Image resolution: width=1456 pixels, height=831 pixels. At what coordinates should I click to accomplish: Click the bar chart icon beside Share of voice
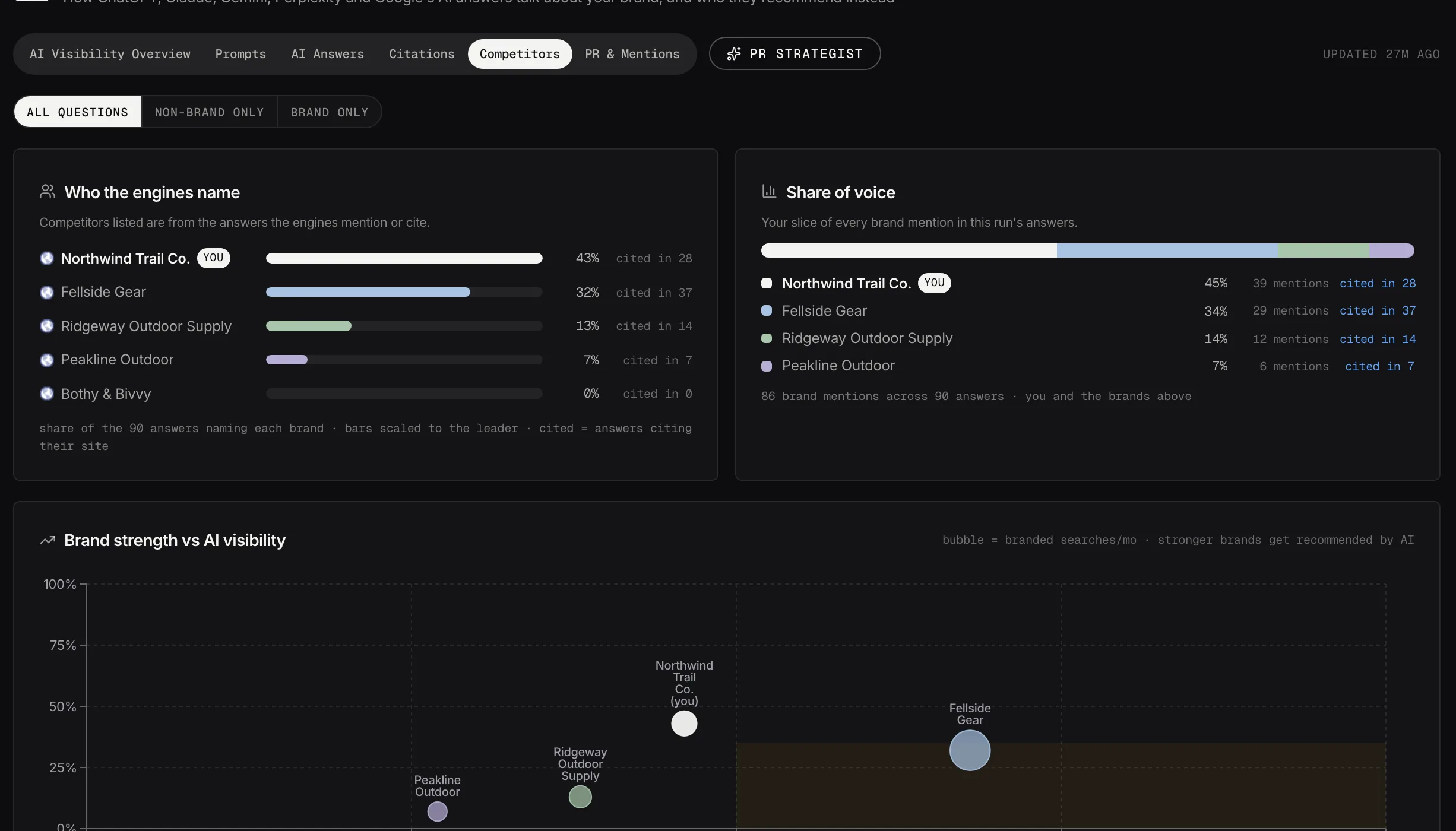769,192
